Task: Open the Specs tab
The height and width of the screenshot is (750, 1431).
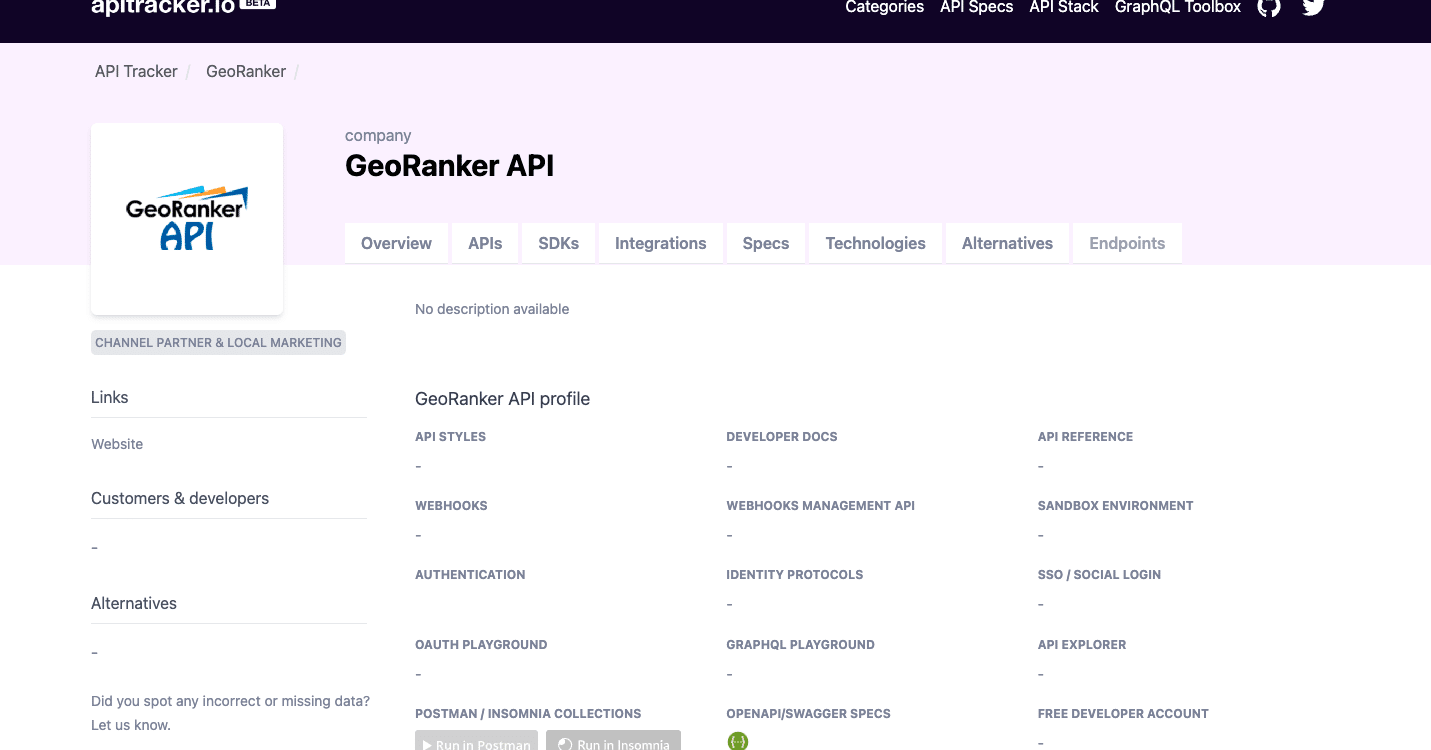Action: [766, 243]
